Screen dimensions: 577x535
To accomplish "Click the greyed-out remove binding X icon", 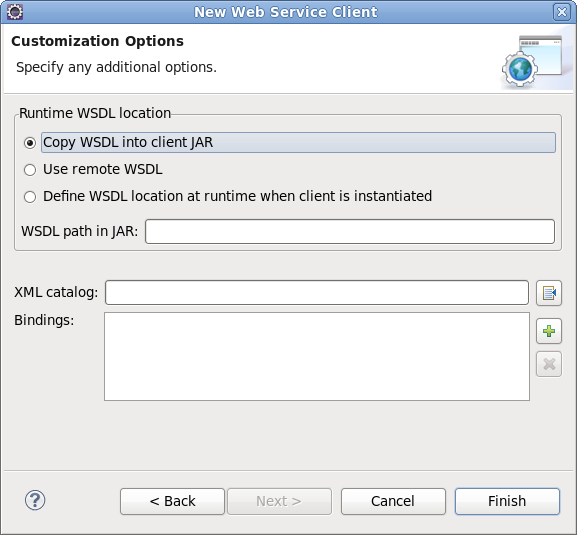I will click(x=549, y=364).
